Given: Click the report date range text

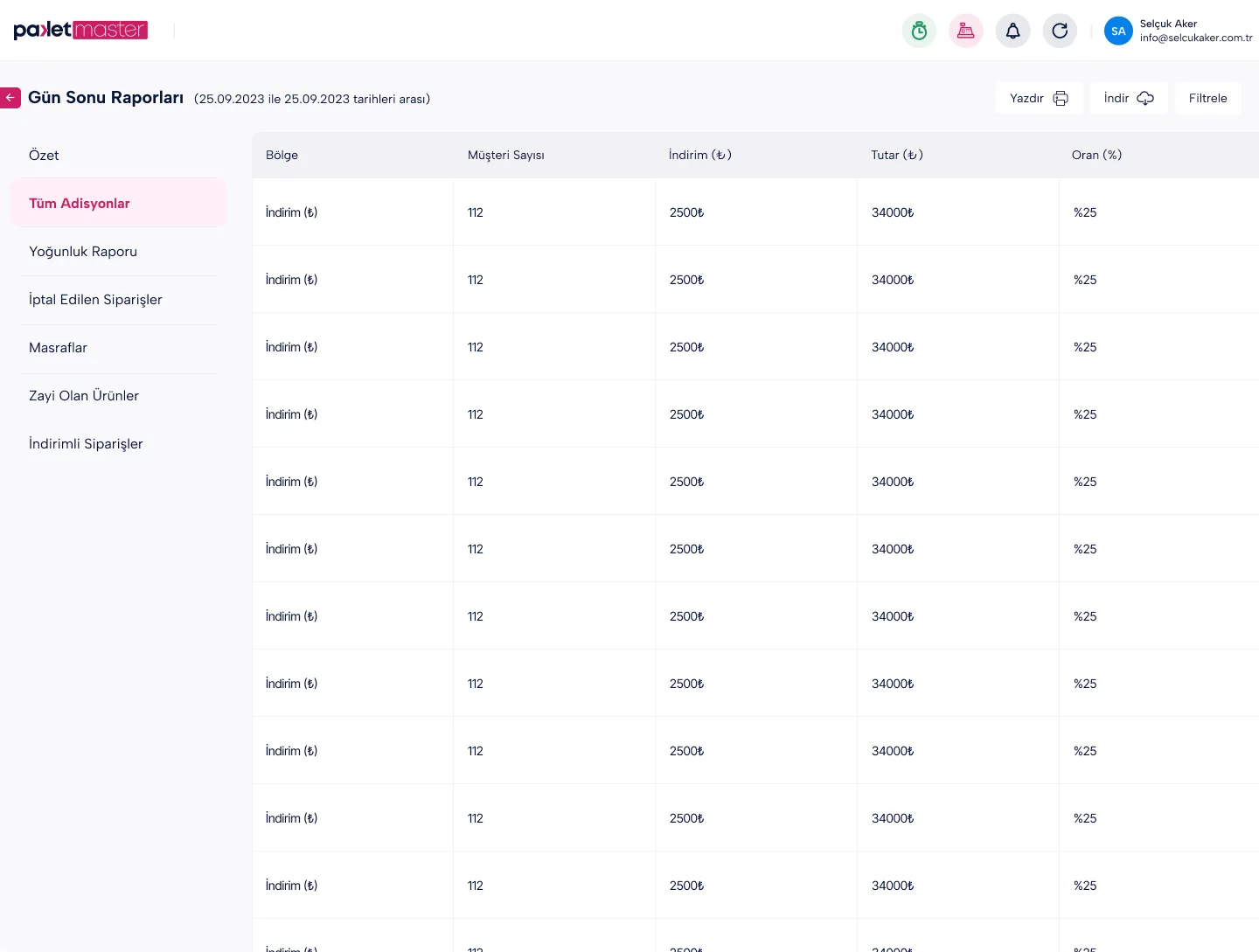Looking at the screenshot, I should point(312,99).
